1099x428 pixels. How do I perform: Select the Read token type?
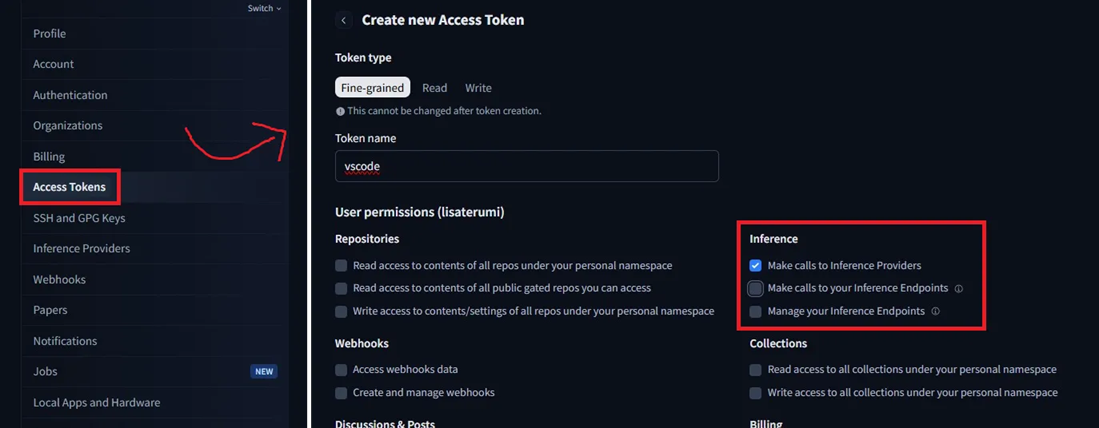pyautogui.click(x=435, y=88)
